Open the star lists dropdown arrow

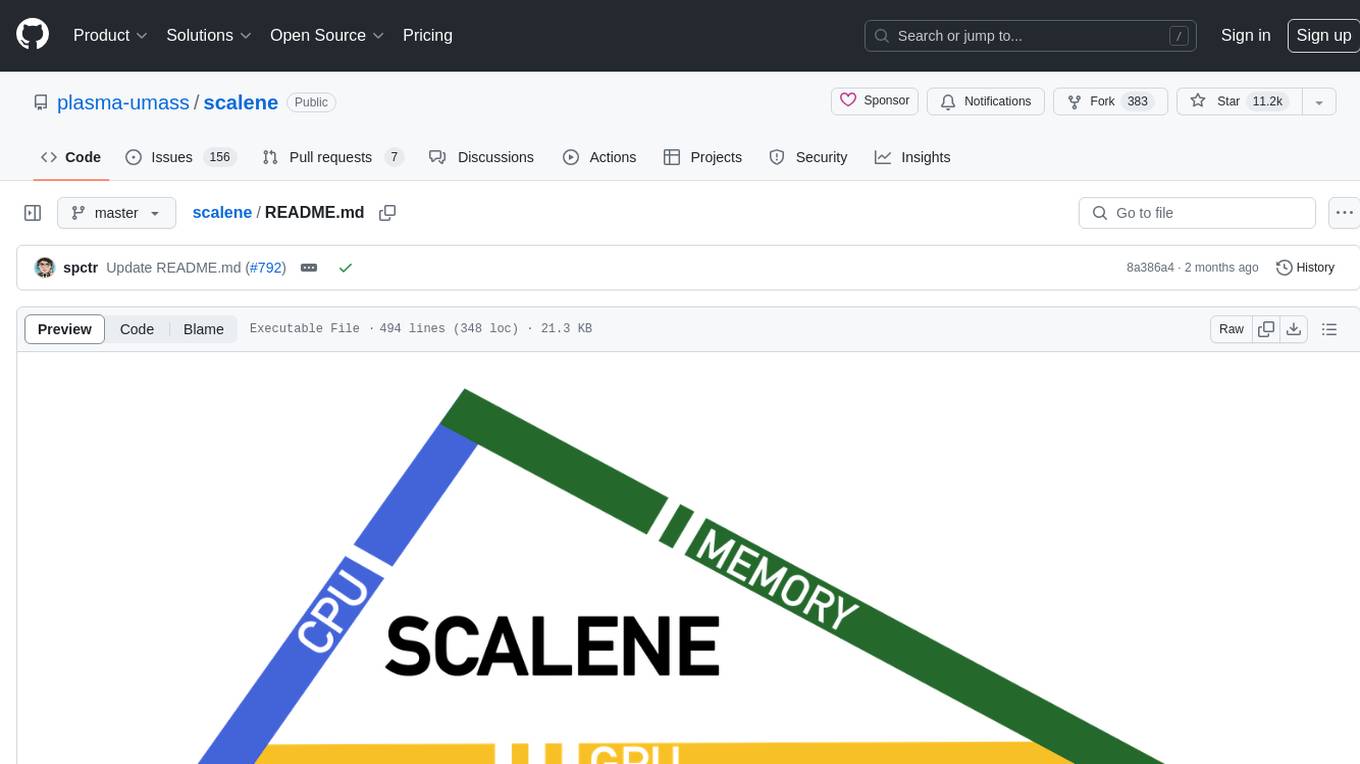click(1319, 101)
